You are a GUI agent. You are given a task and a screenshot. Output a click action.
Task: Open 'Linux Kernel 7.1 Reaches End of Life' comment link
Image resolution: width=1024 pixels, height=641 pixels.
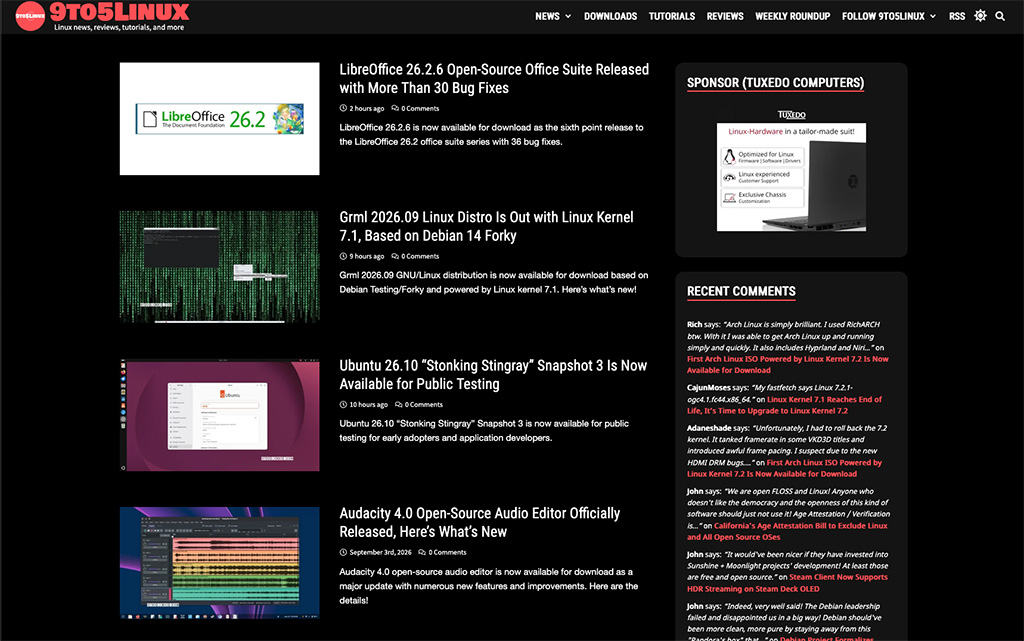[784, 405]
